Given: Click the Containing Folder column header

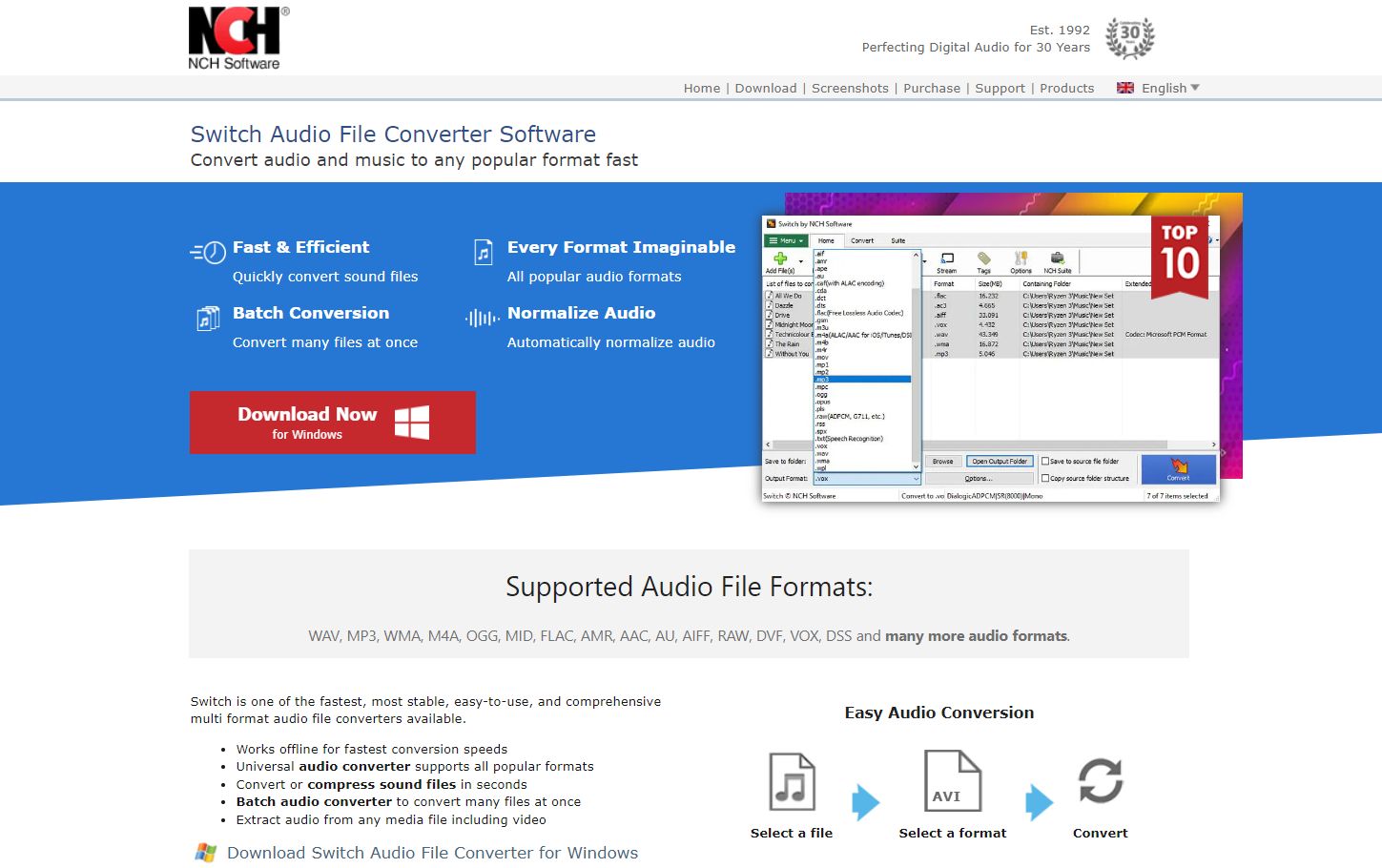Looking at the screenshot, I should 1047,283.
